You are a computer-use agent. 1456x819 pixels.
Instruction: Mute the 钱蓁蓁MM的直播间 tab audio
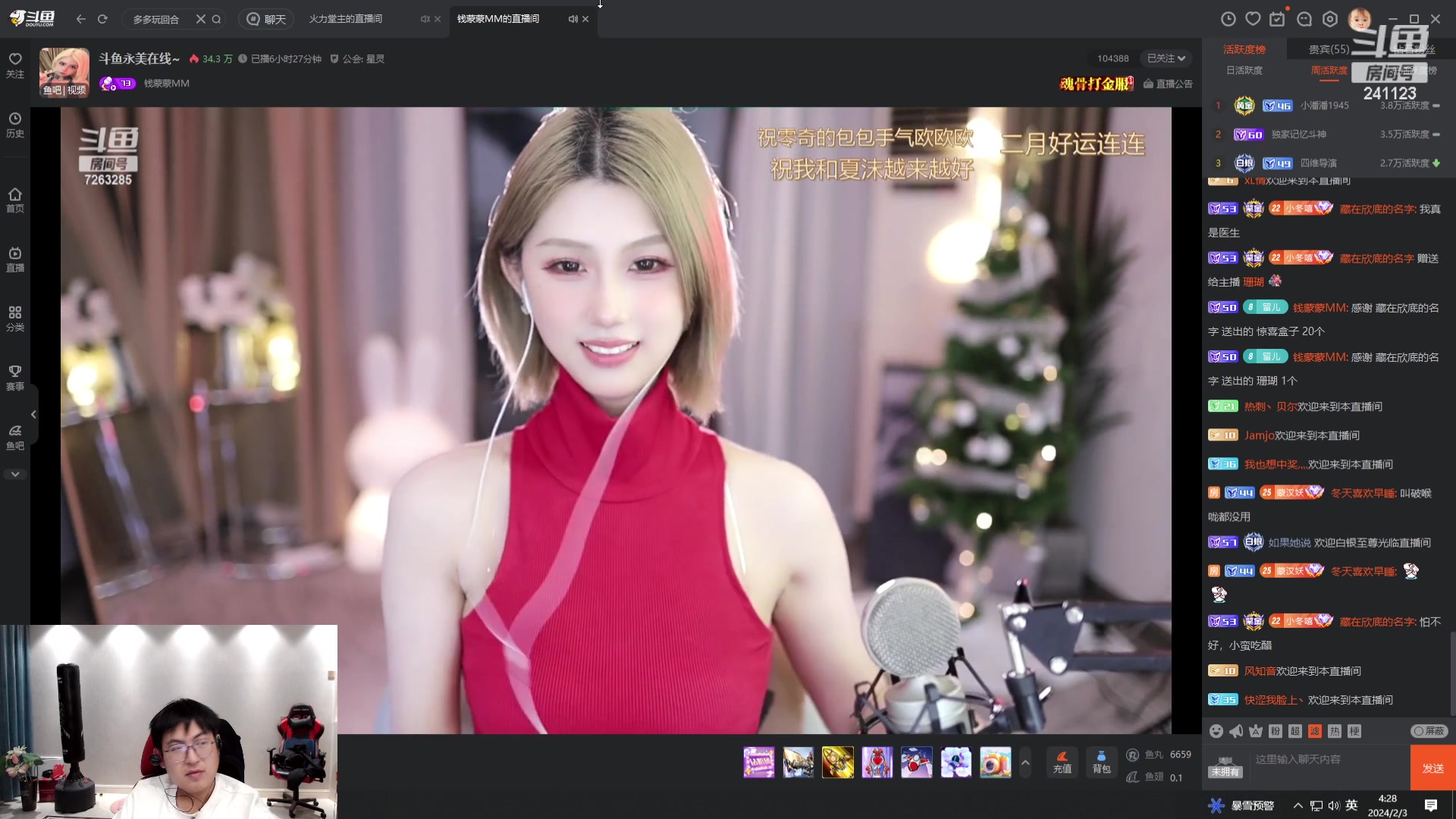click(573, 19)
